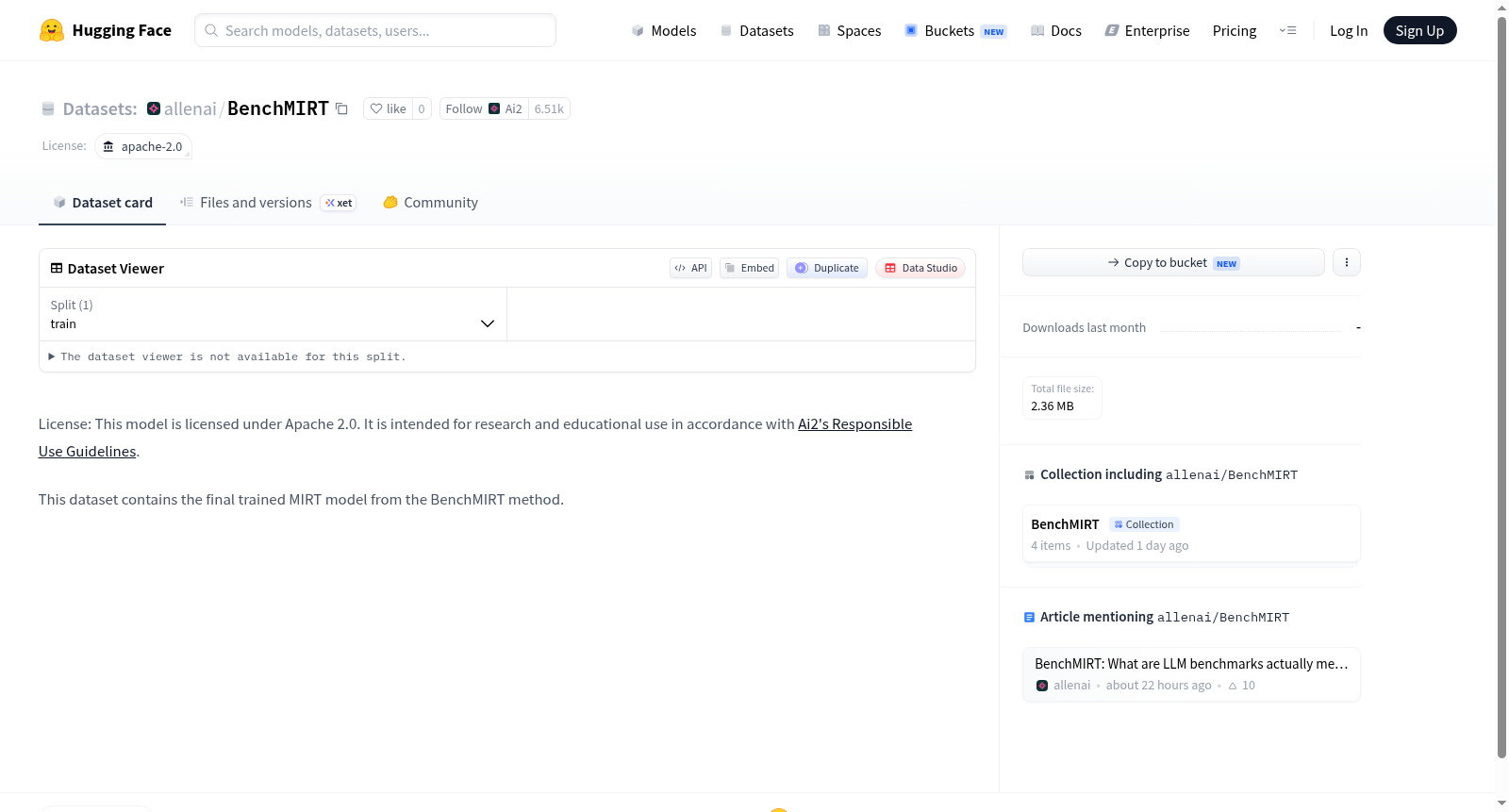Viewport: 1509px width, 812px height.
Task: Click the Embed button
Action: pyautogui.click(x=750, y=268)
